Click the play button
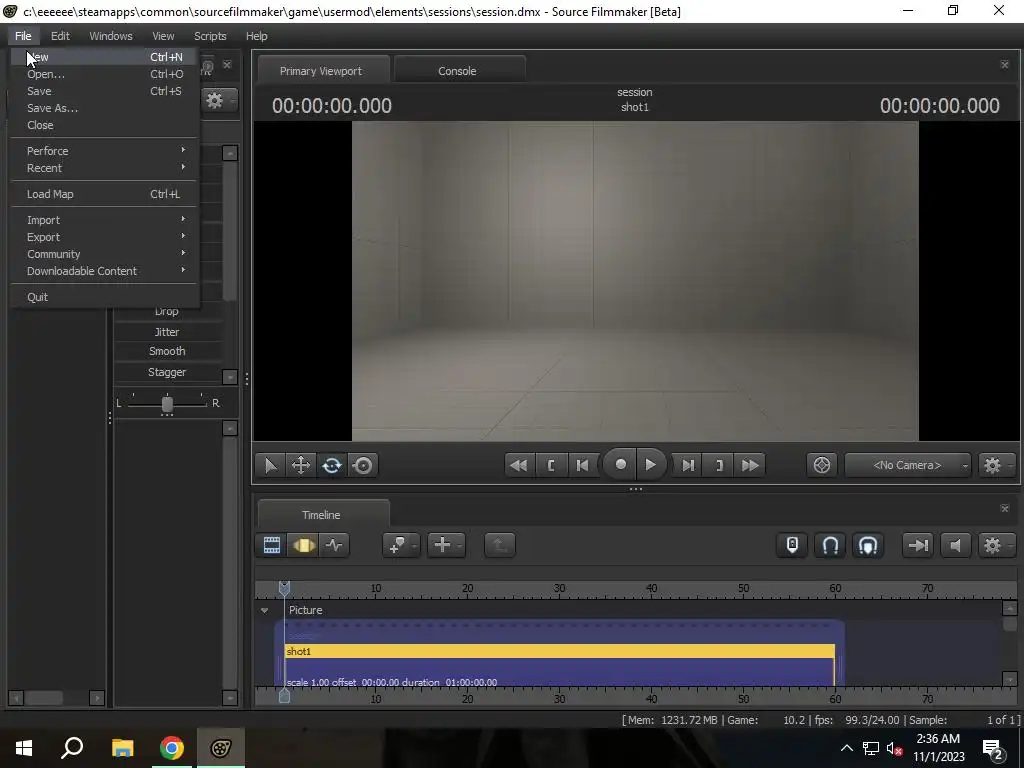The width and height of the screenshot is (1024, 768). tap(650, 464)
